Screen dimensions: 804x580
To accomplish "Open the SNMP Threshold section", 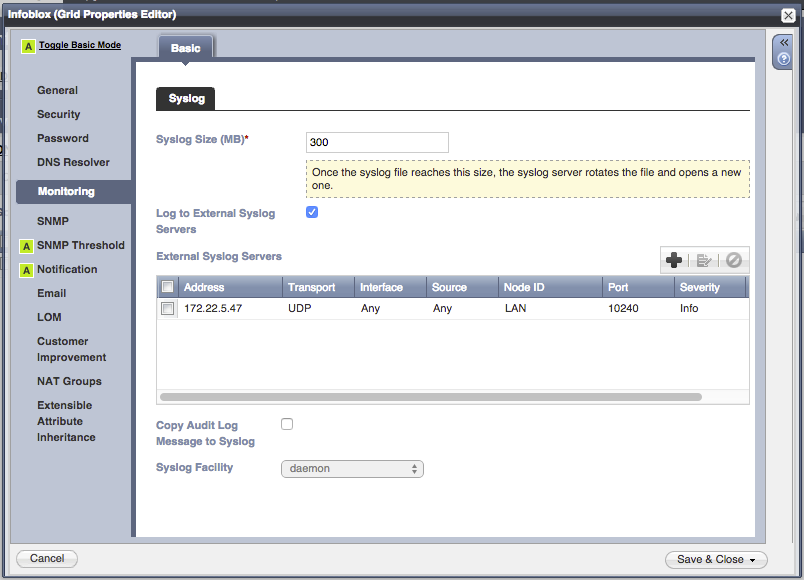I will 81,245.
